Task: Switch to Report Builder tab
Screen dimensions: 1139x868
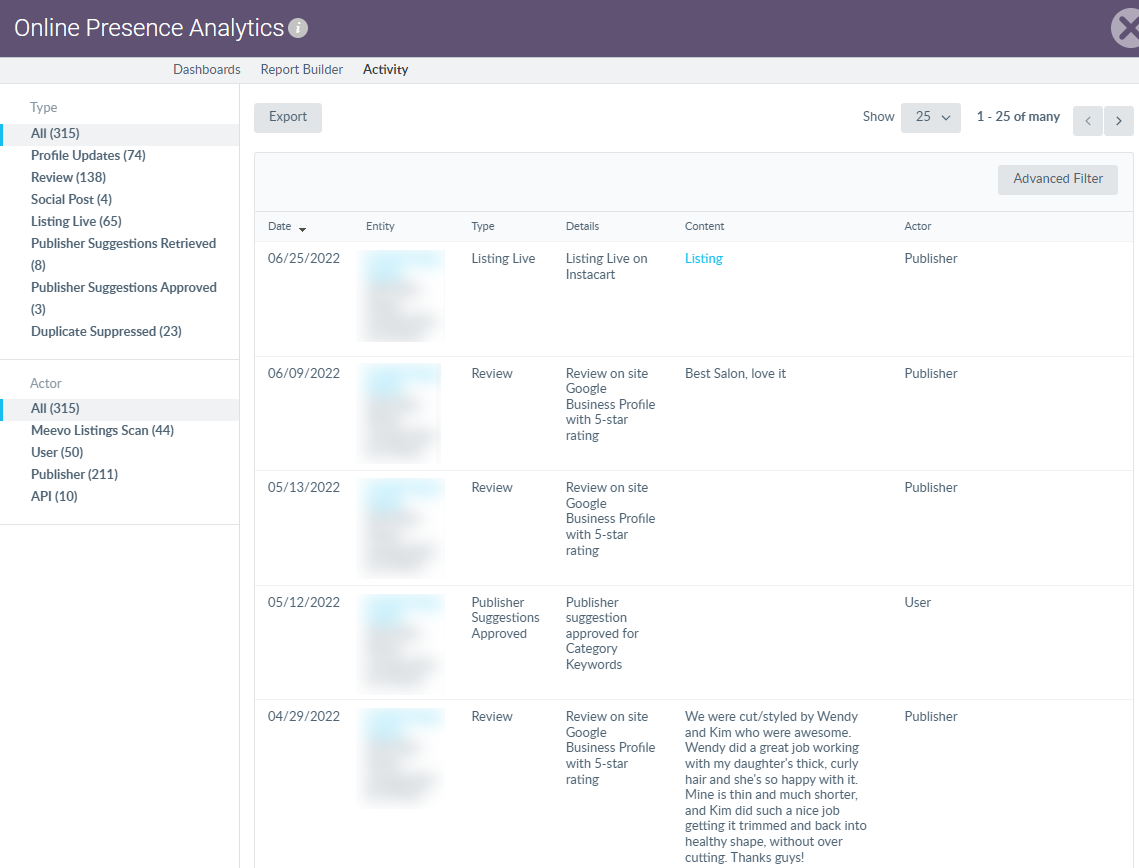Action: click(301, 70)
